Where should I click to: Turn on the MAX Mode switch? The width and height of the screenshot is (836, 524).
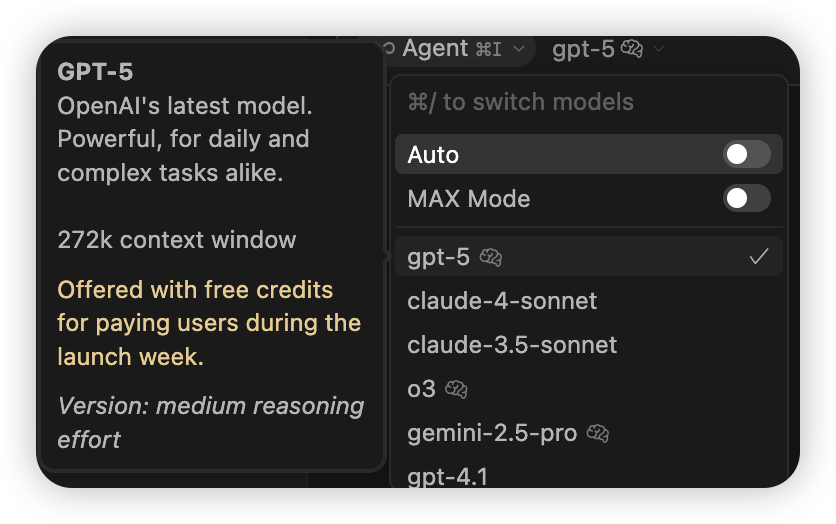click(x=746, y=199)
